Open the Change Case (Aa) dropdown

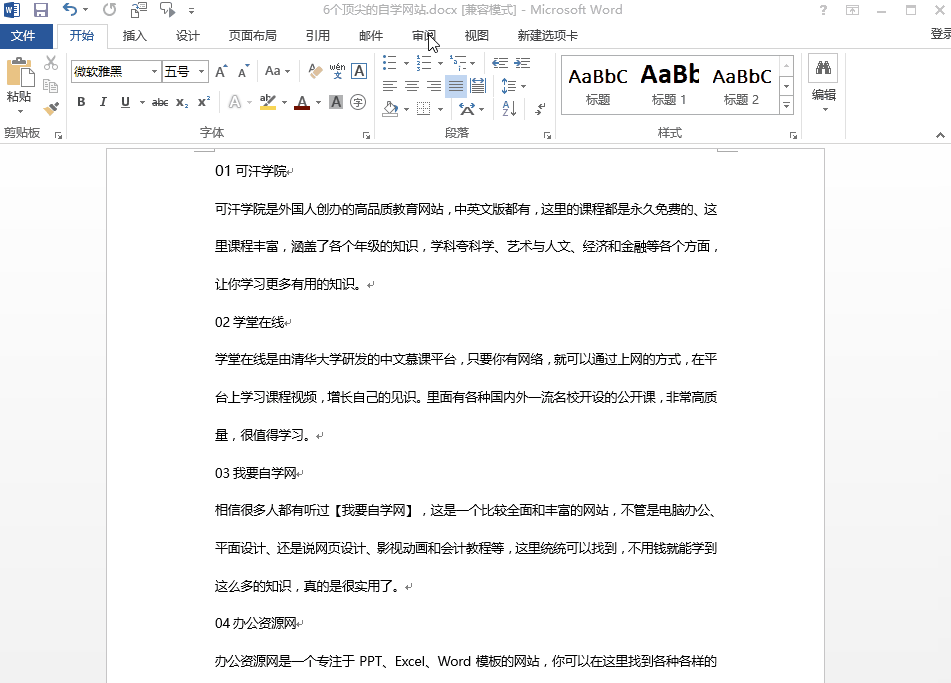click(277, 72)
